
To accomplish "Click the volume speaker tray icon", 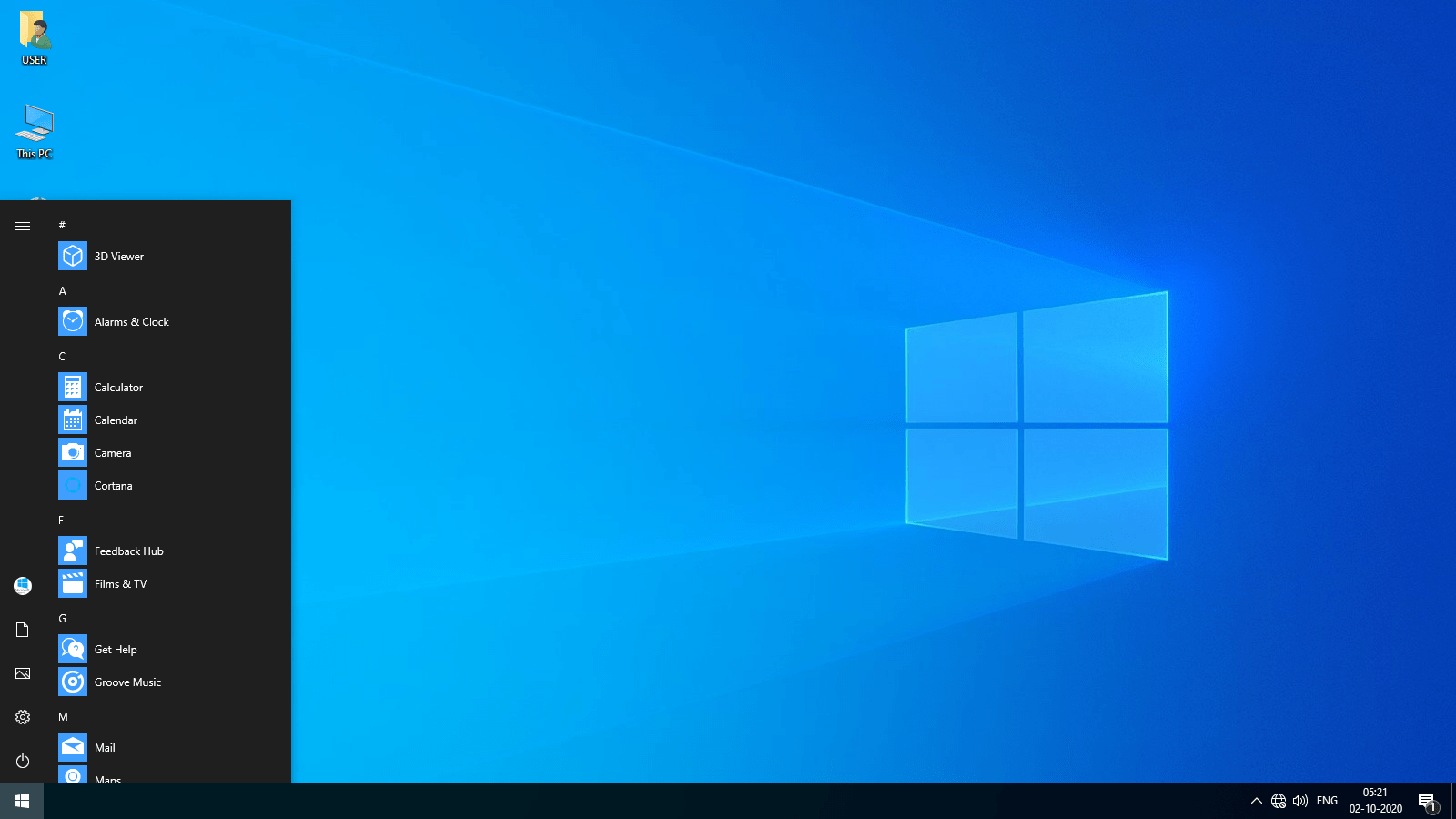I will (1300, 801).
